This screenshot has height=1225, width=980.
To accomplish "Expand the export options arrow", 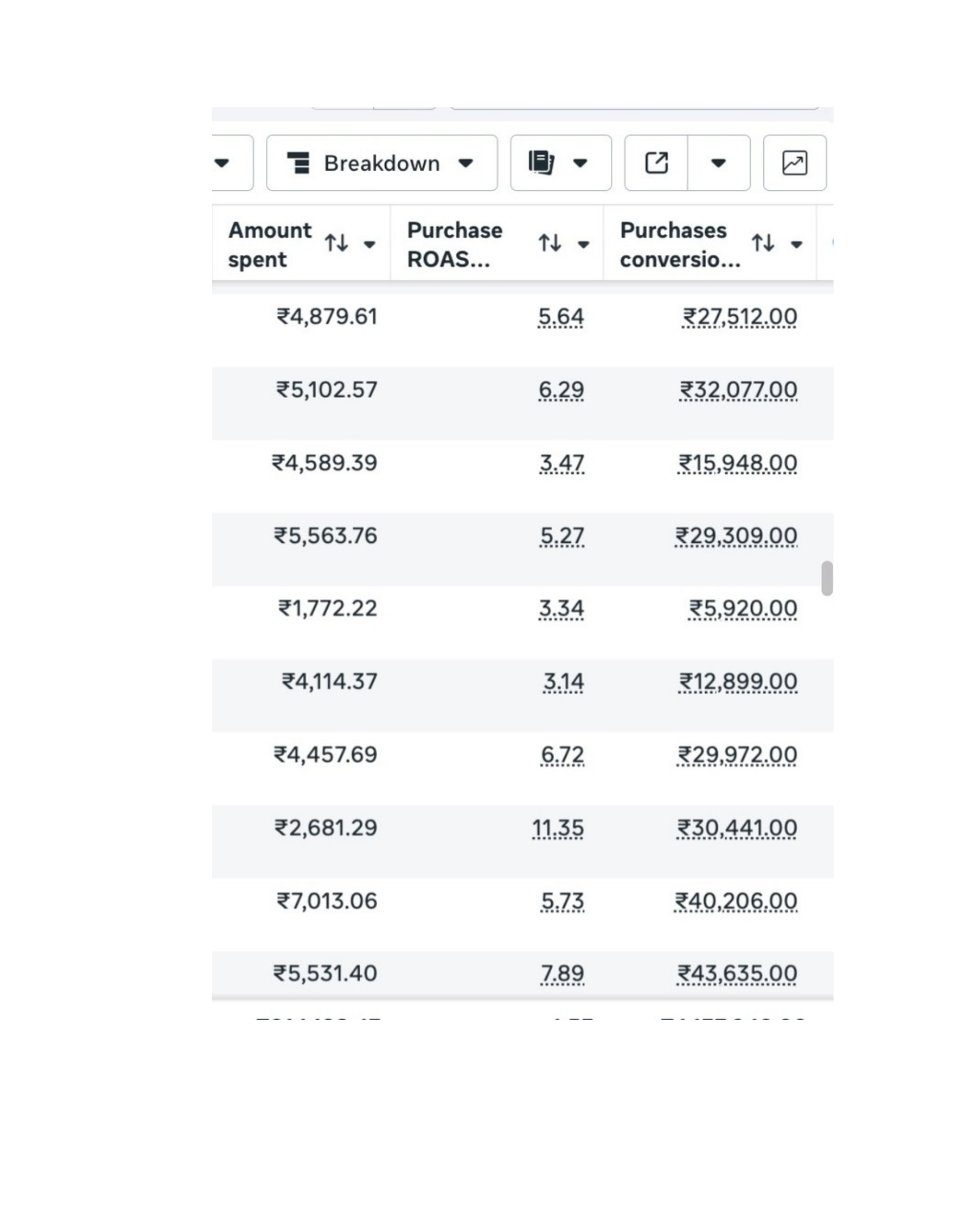I will point(719,163).
